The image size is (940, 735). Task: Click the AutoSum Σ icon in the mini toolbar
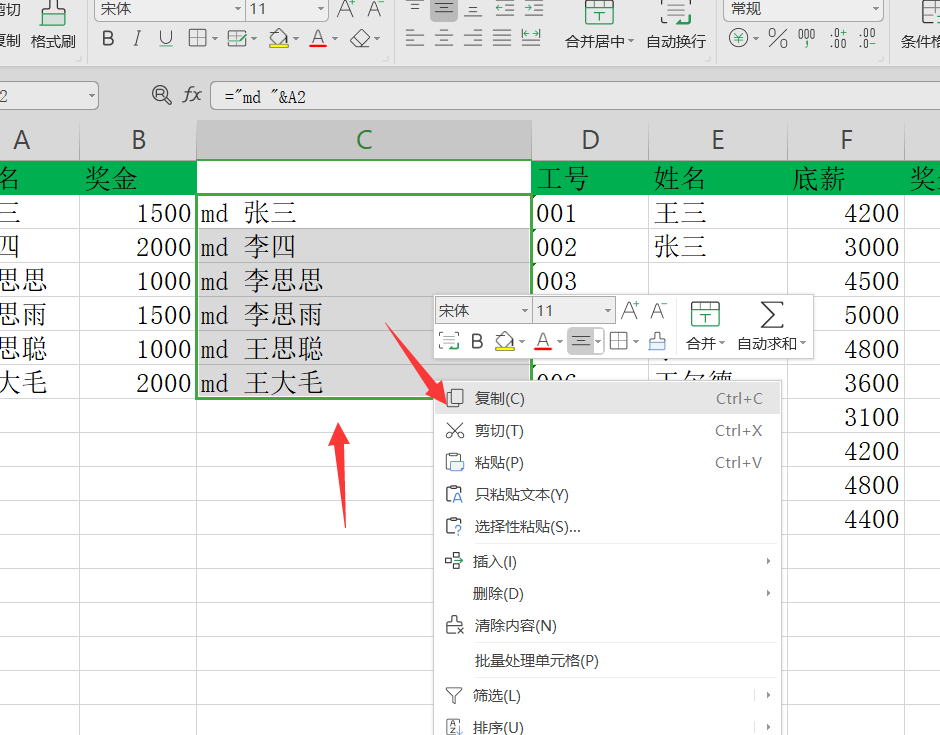pyautogui.click(x=770, y=315)
